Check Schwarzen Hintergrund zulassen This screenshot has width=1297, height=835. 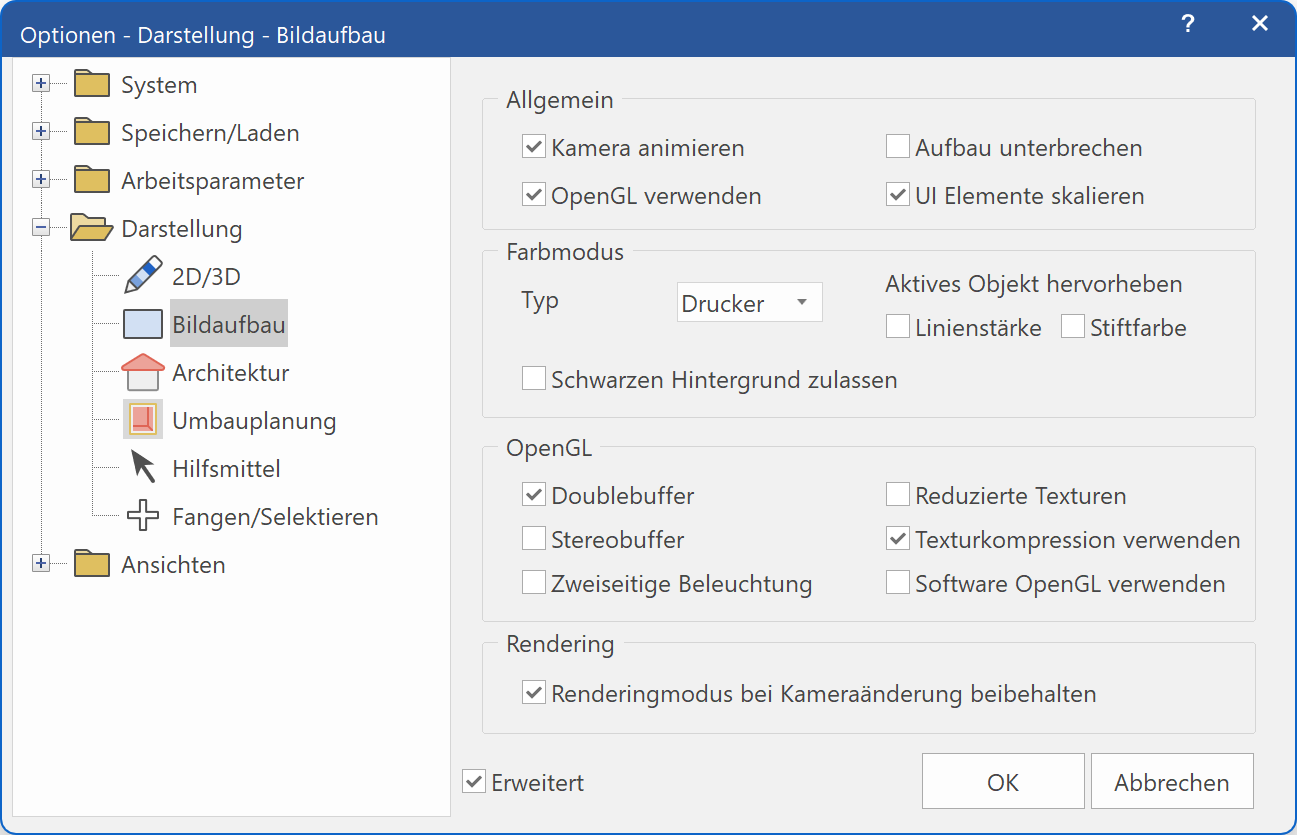533,378
